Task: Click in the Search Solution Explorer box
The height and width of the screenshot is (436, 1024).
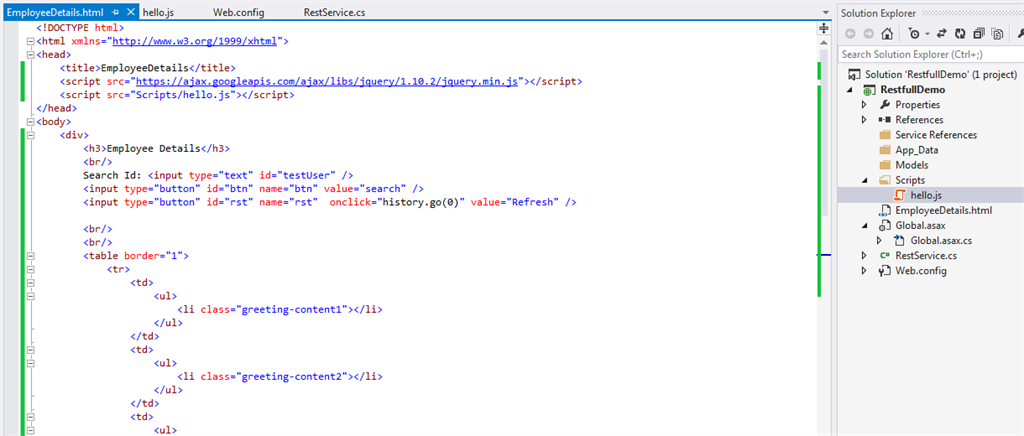Action: (x=930, y=54)
